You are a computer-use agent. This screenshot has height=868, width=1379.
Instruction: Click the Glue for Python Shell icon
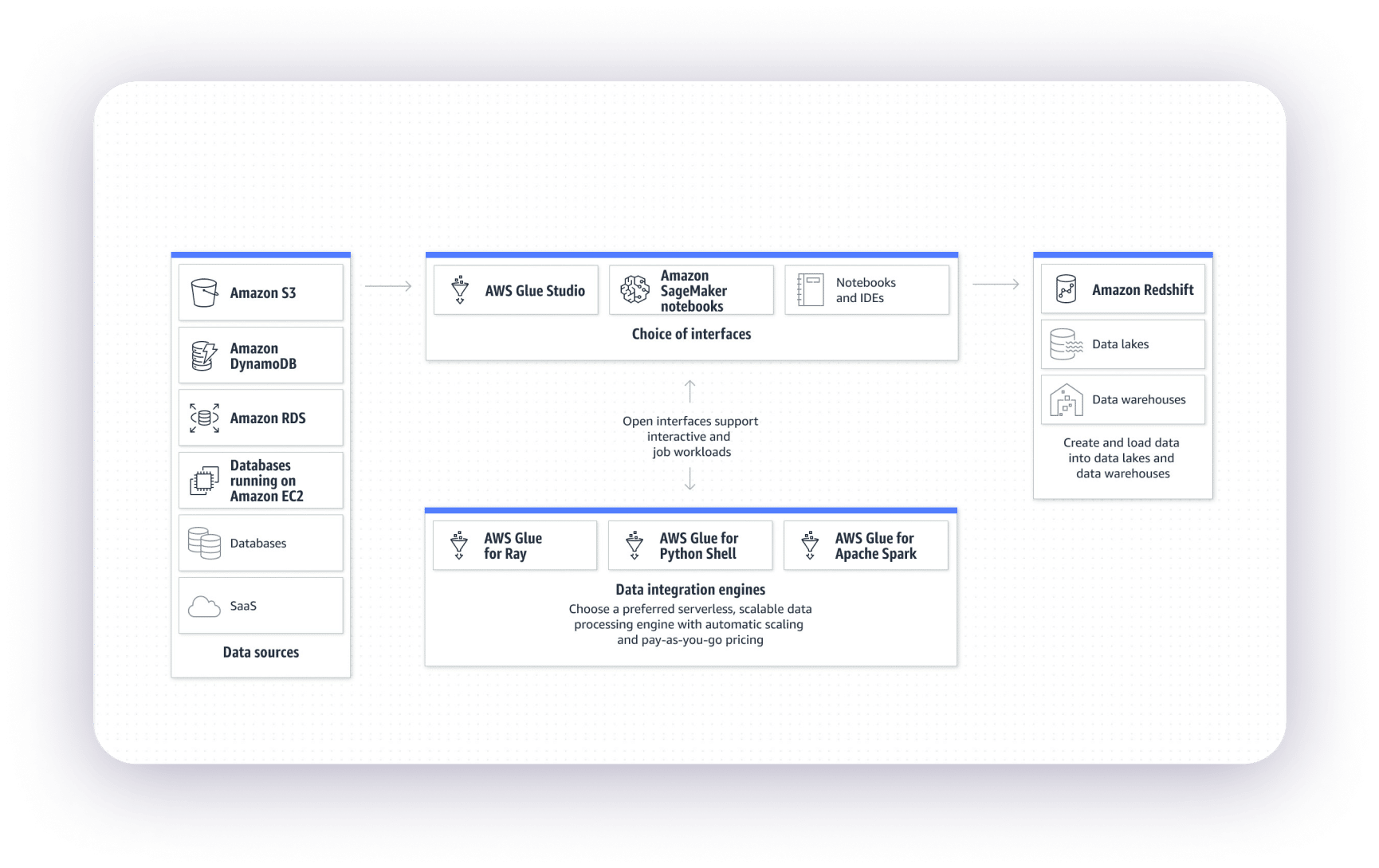[x=634, y=545]
